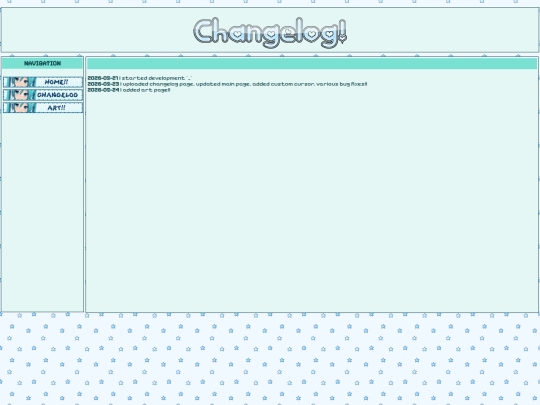Go to the ART!! page button
The height and width of the screenshot is (405, 540).
(x=43, y=108)
